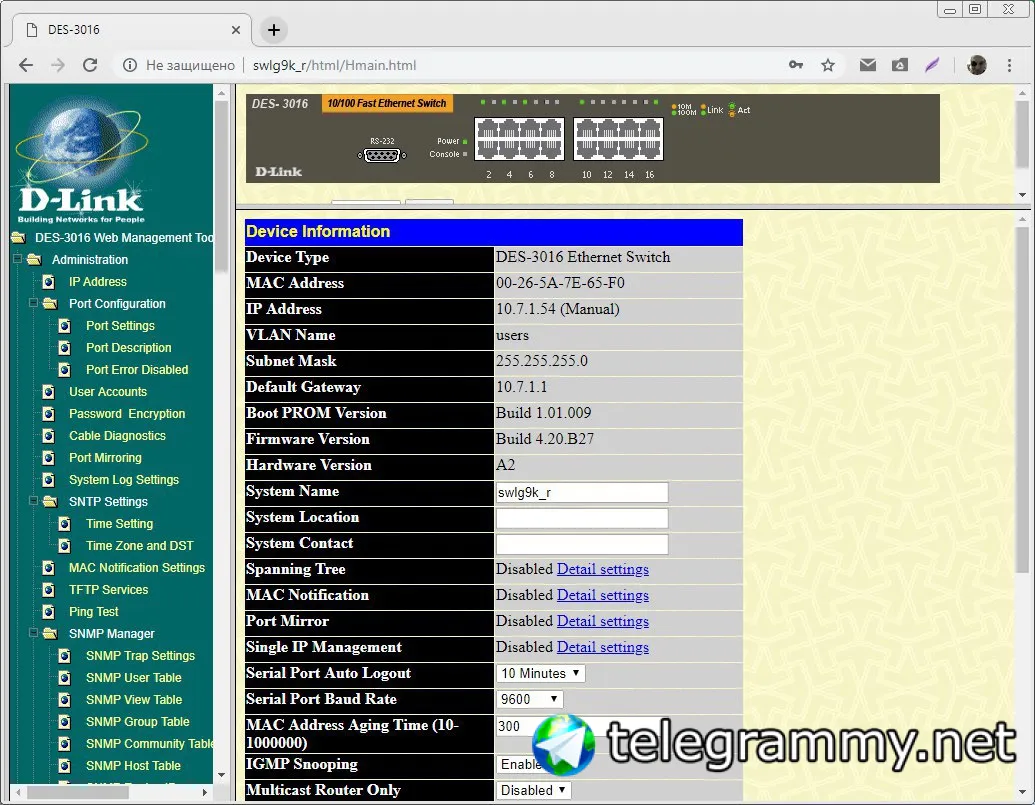Open Multicast Router Only dropdown
Screen dimensions: 1035x805
click(x=533, y=790)
